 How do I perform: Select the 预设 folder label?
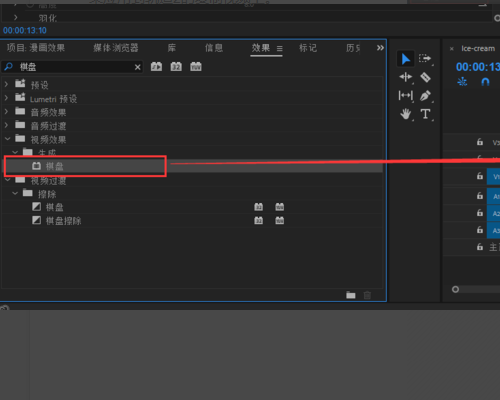coord(39,85)
